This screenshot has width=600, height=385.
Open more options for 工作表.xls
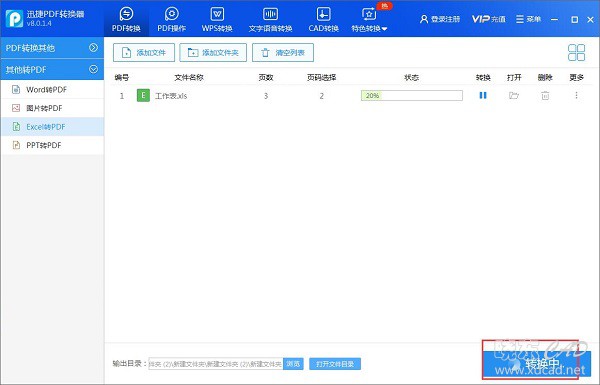point(576,95)
